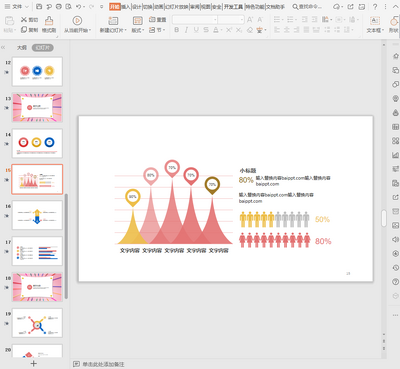This screenshot has width=400, height=369.
Task: Copy selection with 复制 icon
Action: coord(29,30)
